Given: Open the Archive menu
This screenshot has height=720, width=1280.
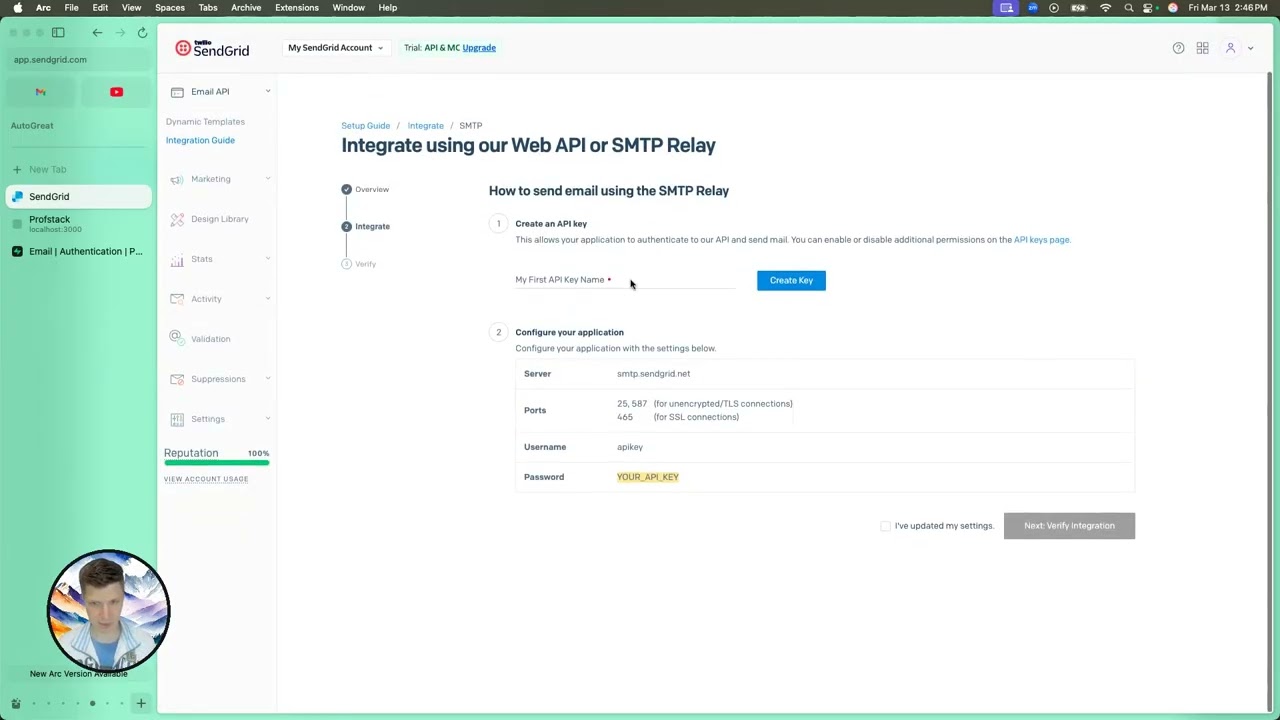Looking at the screenshot, I should 246,8.
